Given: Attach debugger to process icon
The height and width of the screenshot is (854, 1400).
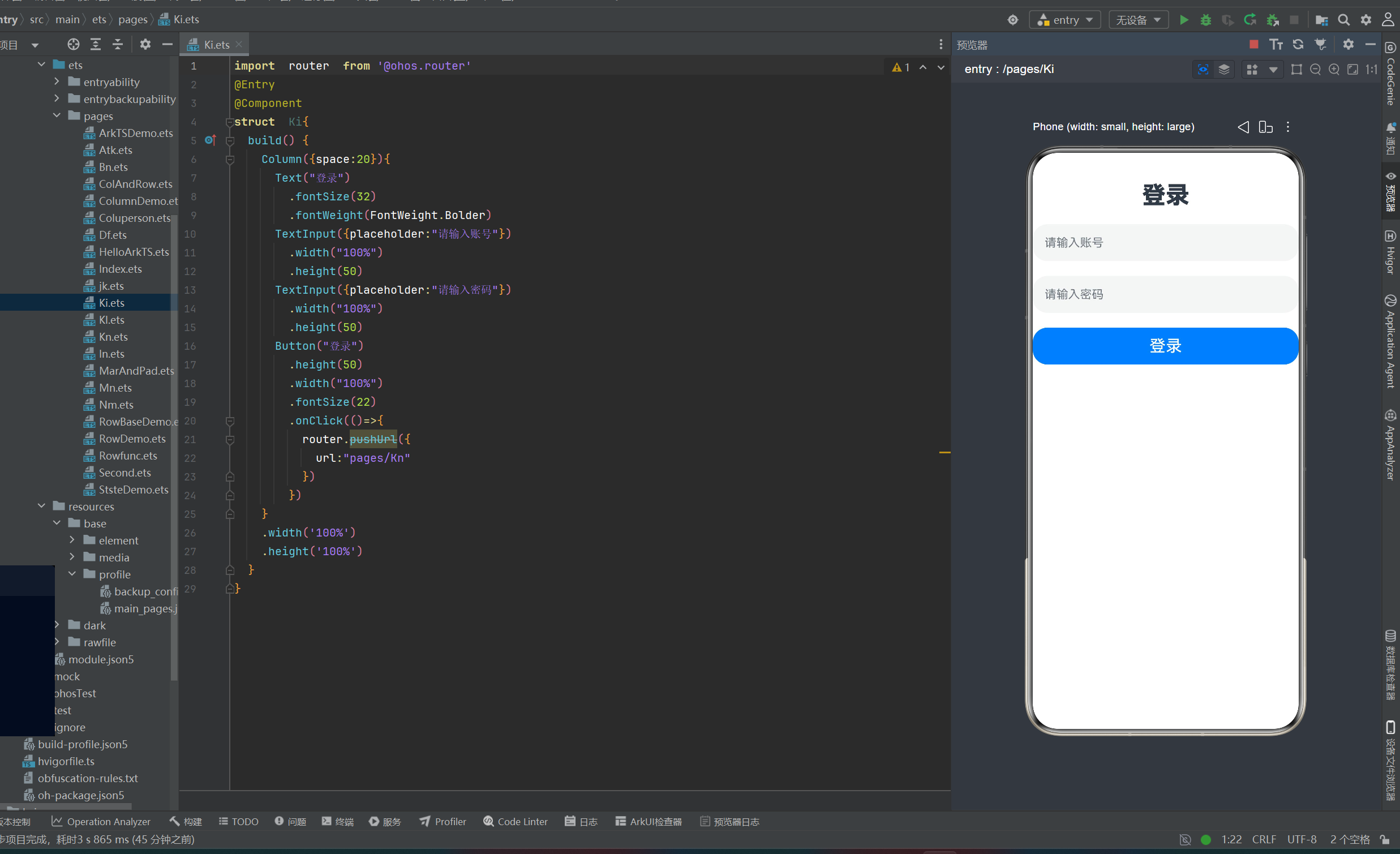Looking at the screenshot, I should click(1273, 20).
